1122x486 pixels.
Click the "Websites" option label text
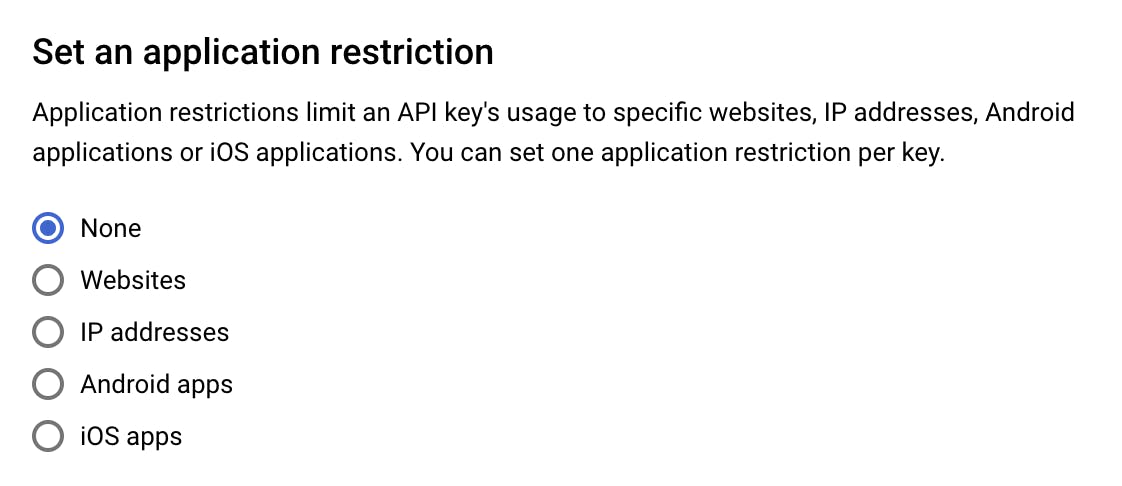tap(133, 280)
